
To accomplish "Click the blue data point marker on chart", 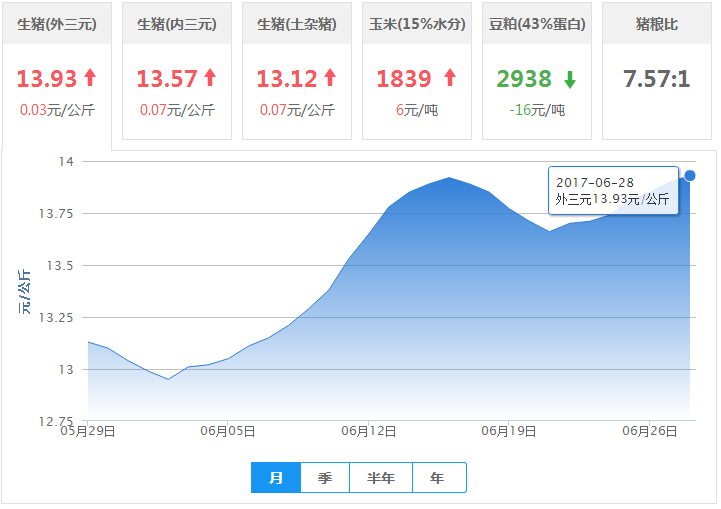I will 690,175.
